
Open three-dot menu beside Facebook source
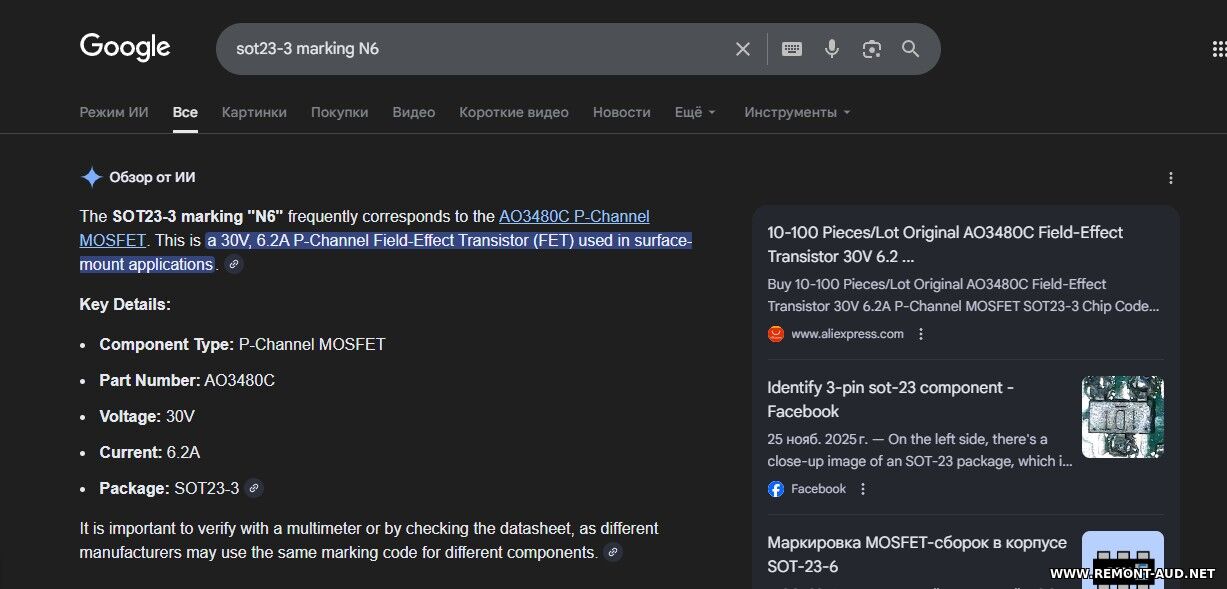click(x=863, y=489)
